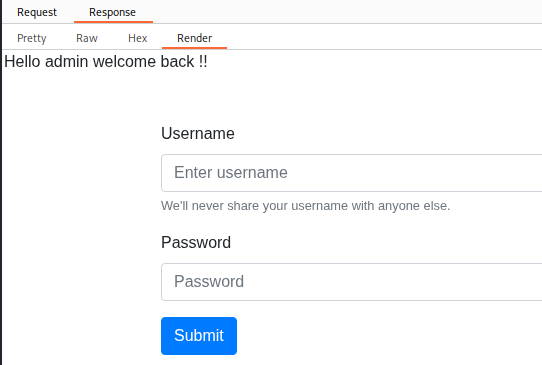Click the Password field label

coord(196,242)
